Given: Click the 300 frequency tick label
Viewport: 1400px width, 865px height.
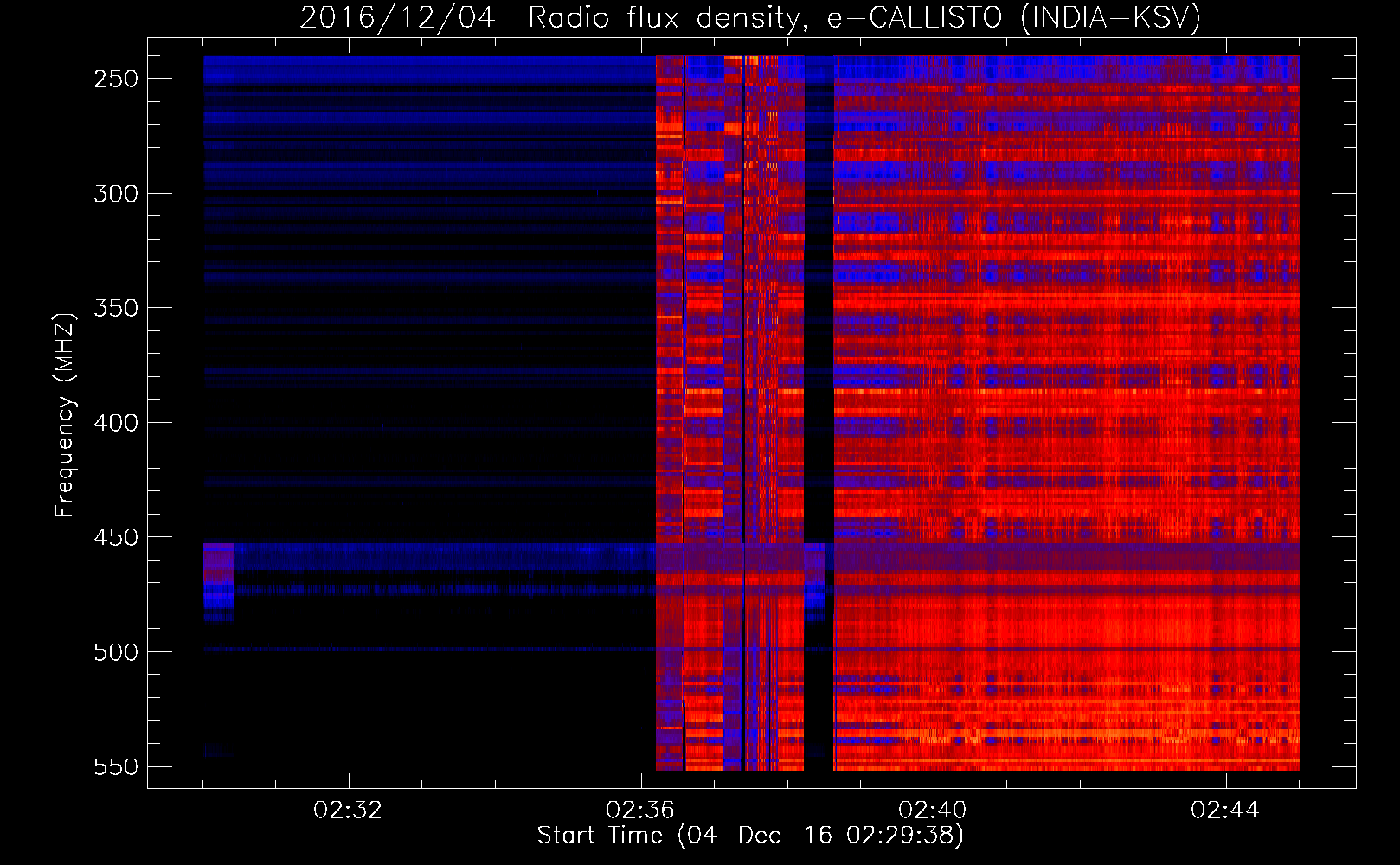Looking at the screenshot, I should [x=116, y=194].
